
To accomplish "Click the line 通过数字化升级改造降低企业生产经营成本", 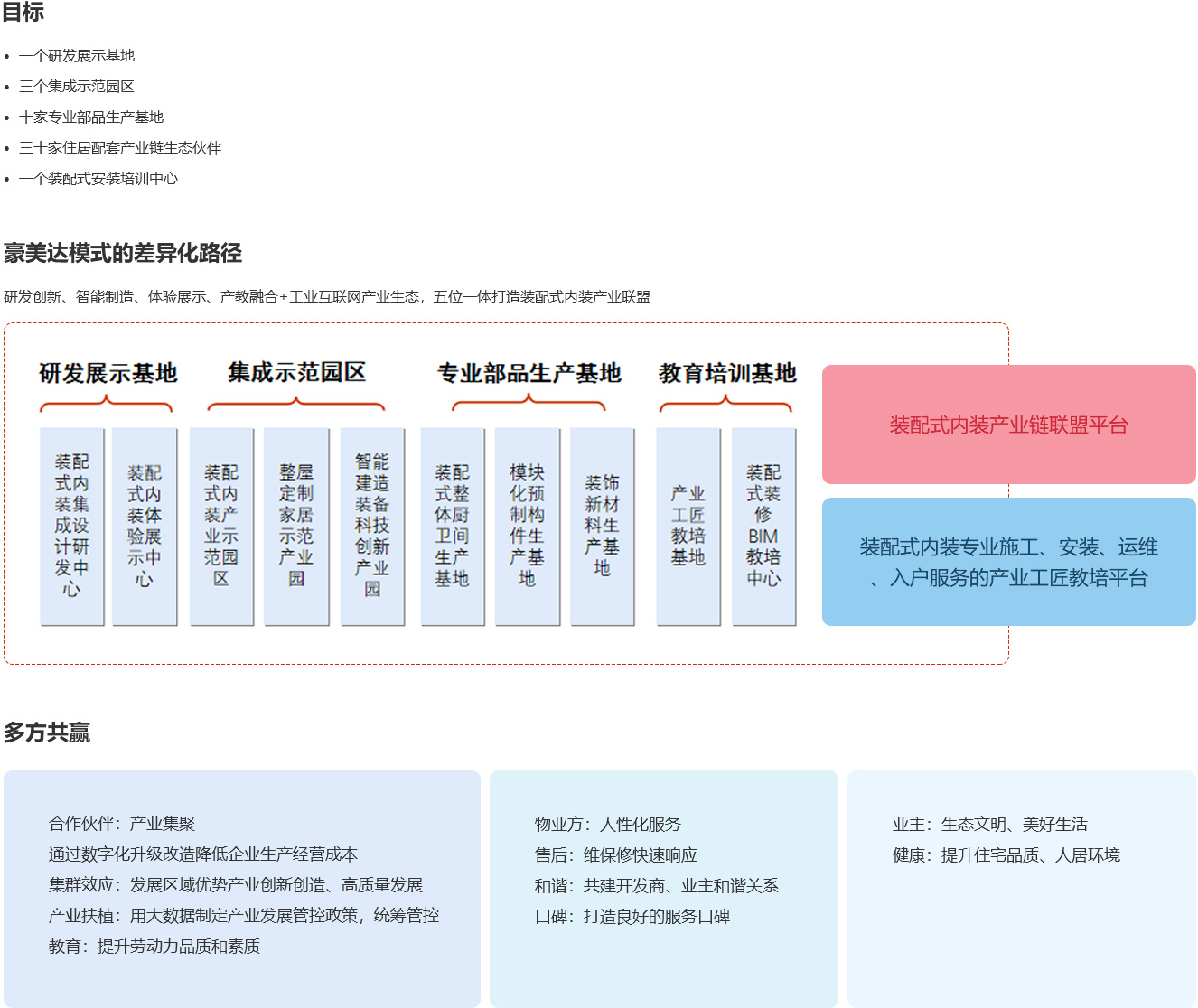I will (x=203, y=854).
